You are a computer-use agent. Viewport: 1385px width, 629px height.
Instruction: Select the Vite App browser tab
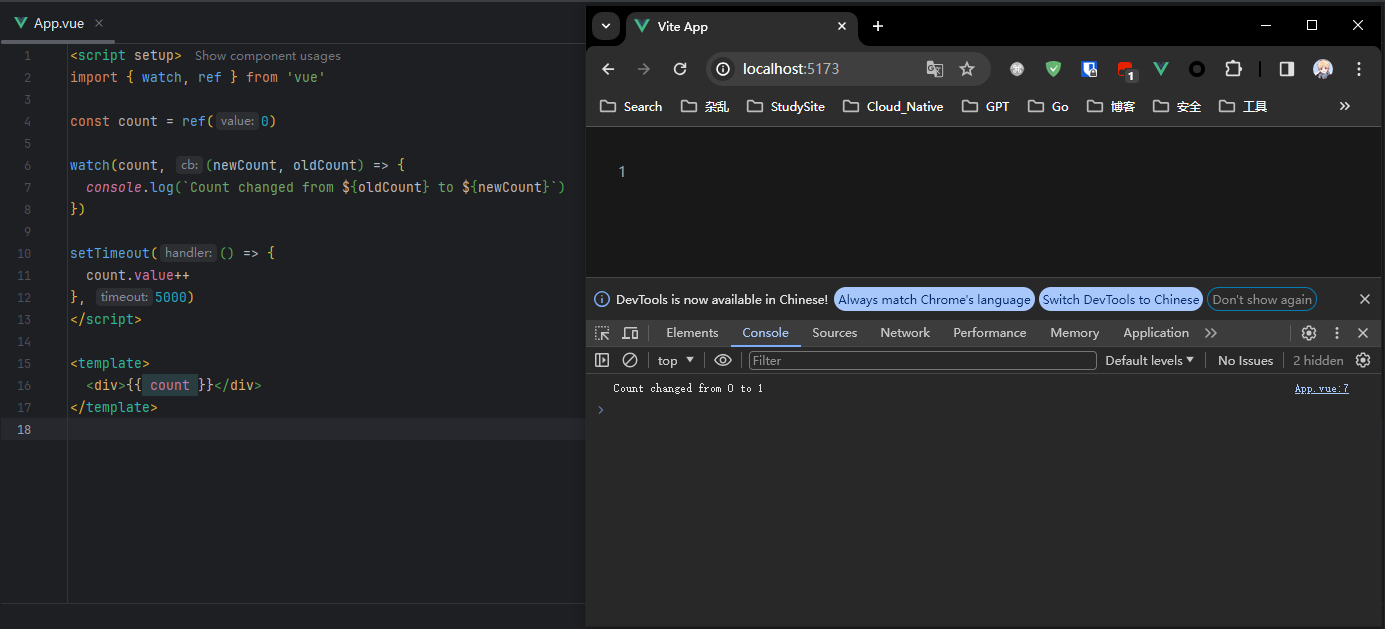742,27
